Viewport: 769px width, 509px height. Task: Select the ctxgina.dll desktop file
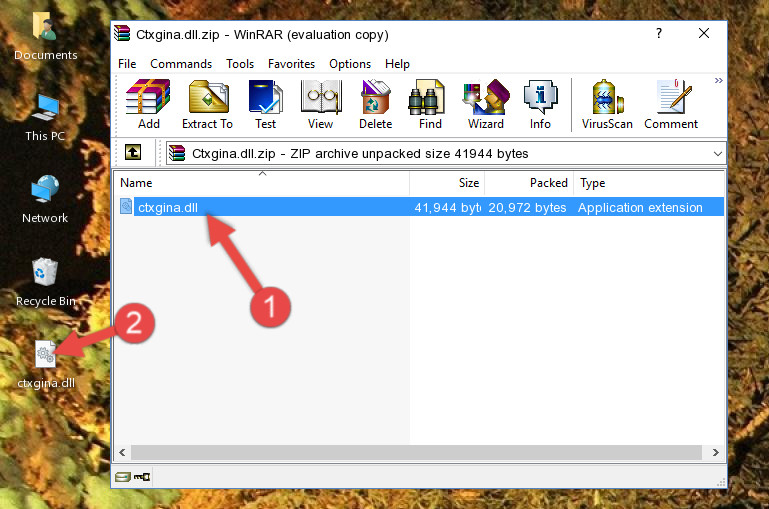pyautogui.click(x=46, y=364)
